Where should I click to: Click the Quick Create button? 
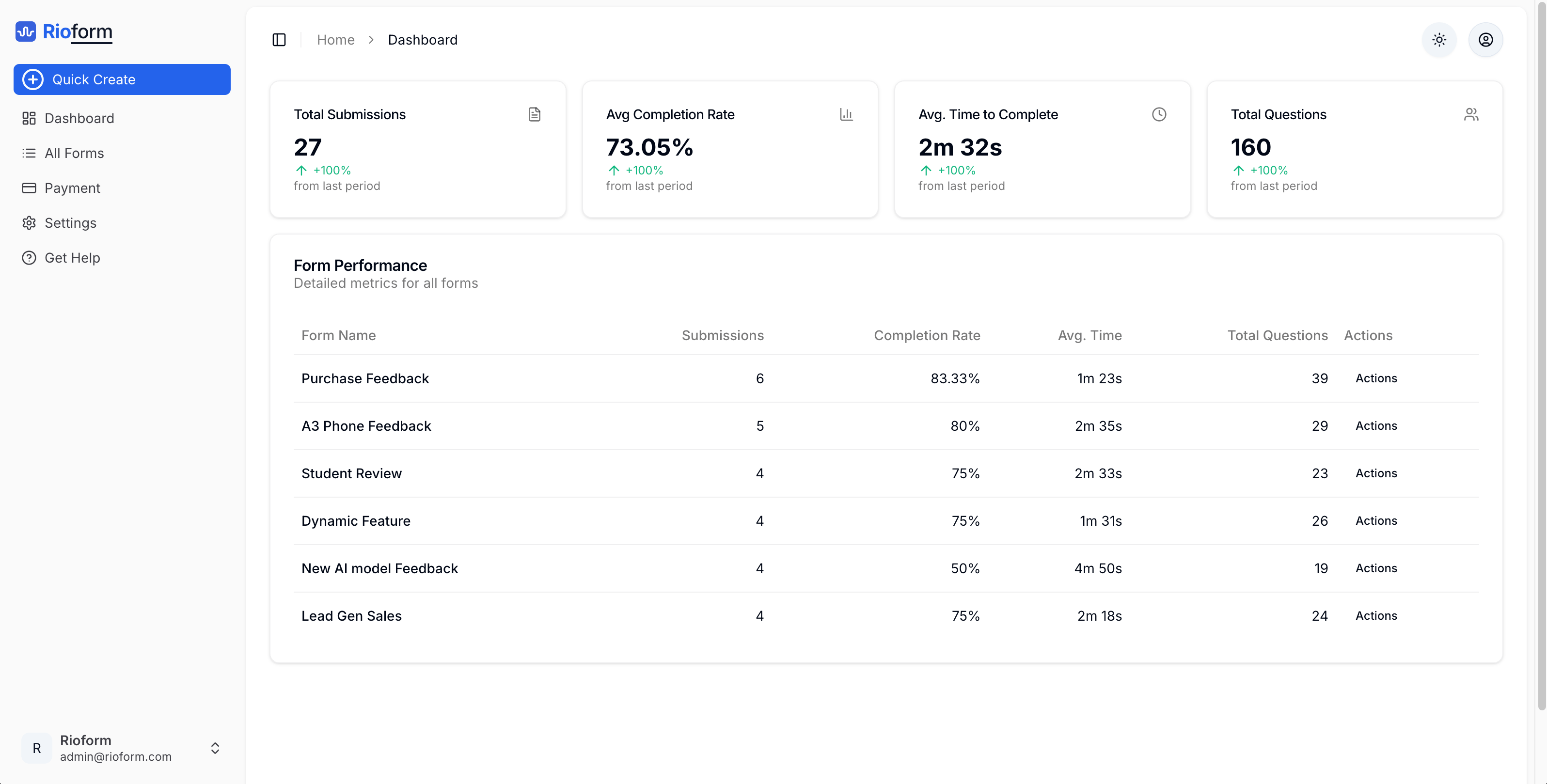pyautogui.click(x=121, y=79)
